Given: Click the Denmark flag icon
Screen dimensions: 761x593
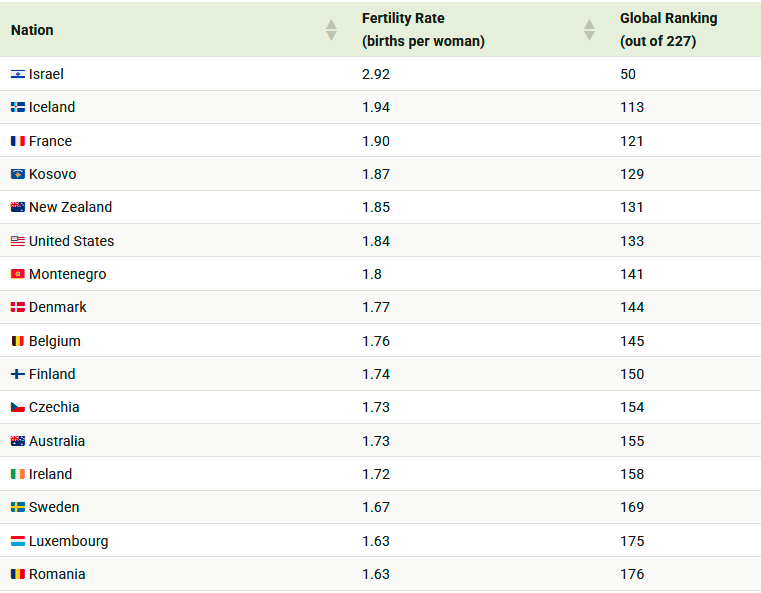Looking at the screenshot, I should tap(18, 308).
